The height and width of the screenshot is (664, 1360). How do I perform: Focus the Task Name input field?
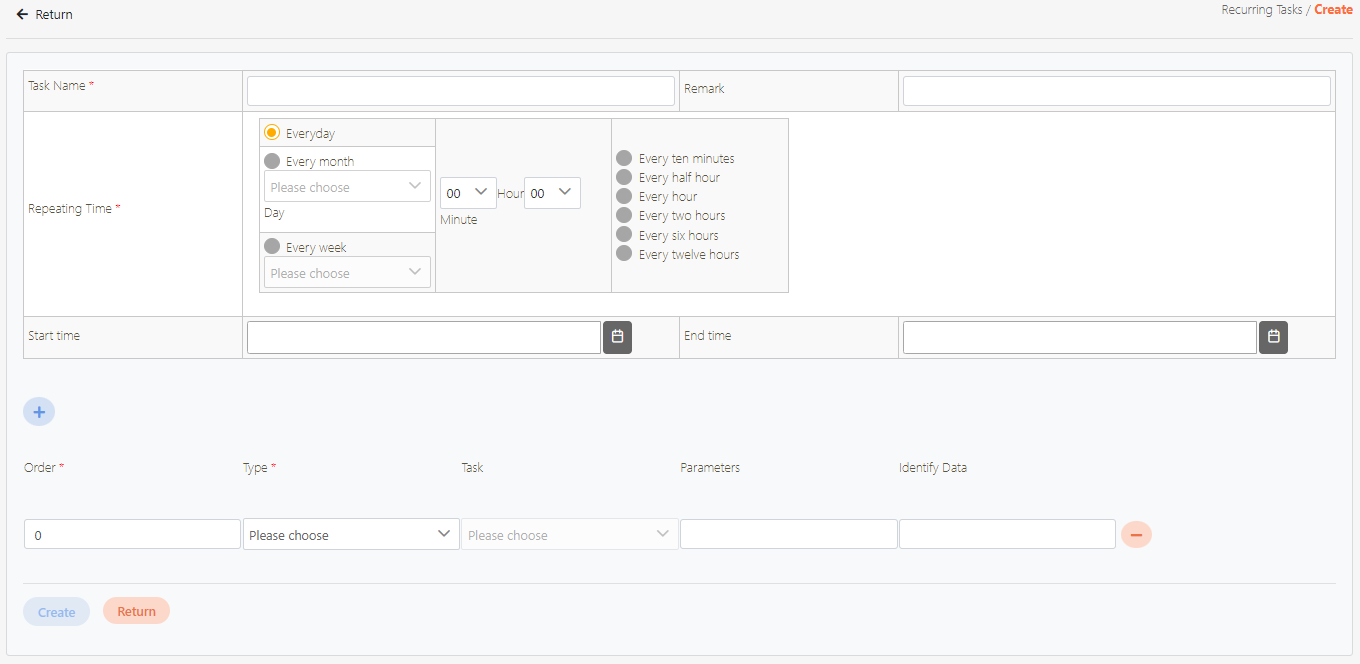(460, 91)
